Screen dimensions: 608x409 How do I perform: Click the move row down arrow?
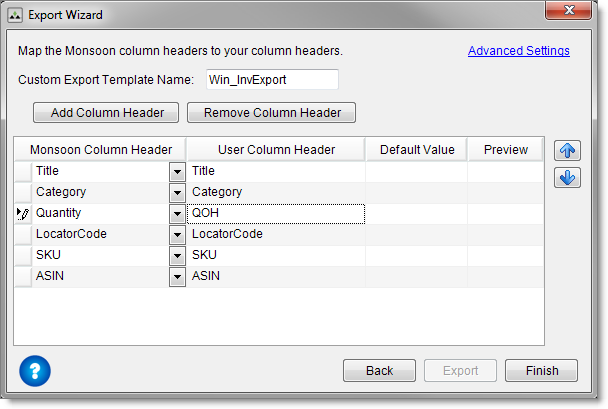(x=567, y=178)
